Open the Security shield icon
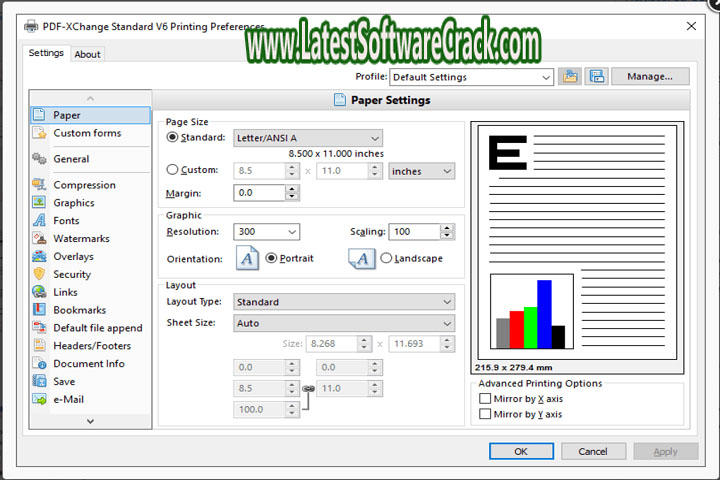Image resolution: width=720 pixels, height=480 pixels. point(39,274)
